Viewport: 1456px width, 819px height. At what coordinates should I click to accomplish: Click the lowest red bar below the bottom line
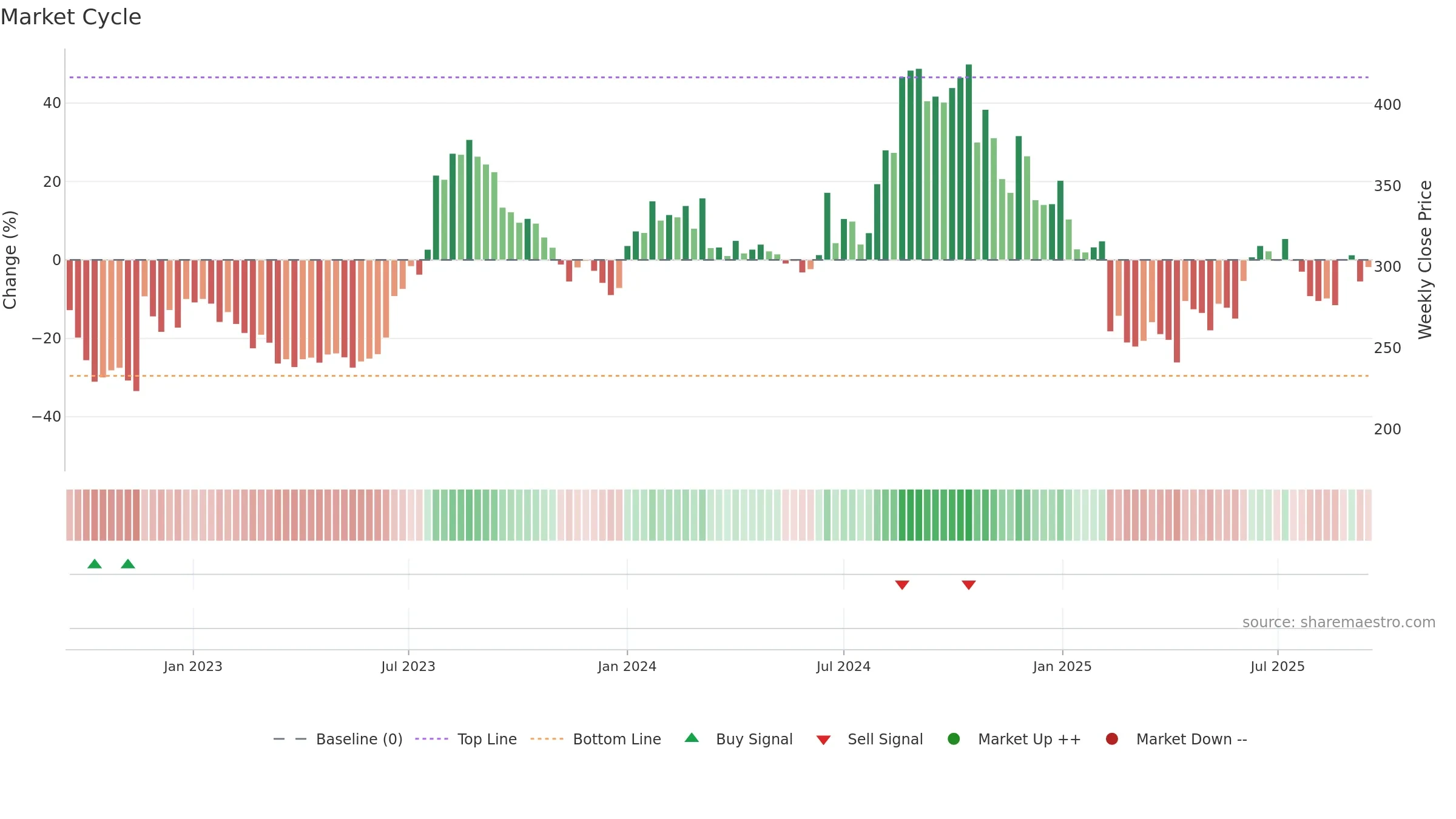(136, 325)
